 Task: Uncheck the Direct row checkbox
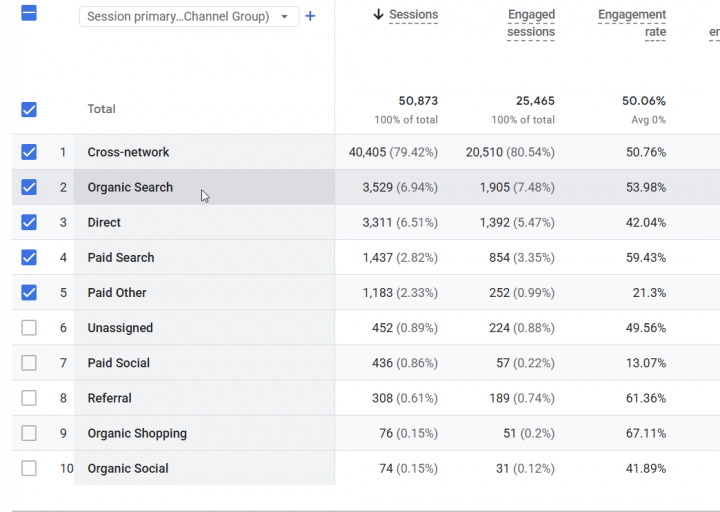(x=29, y=222)
